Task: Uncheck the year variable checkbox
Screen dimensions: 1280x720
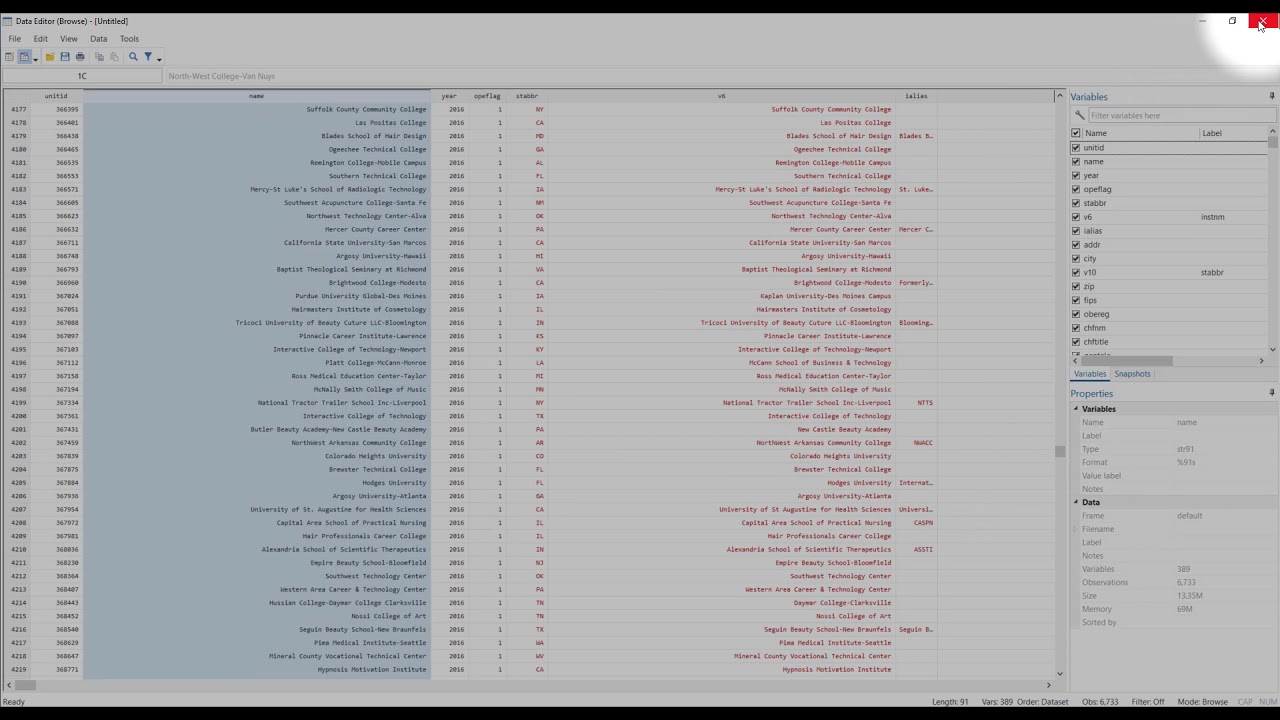Action: pyautogui.click(x=1076, y=175)
